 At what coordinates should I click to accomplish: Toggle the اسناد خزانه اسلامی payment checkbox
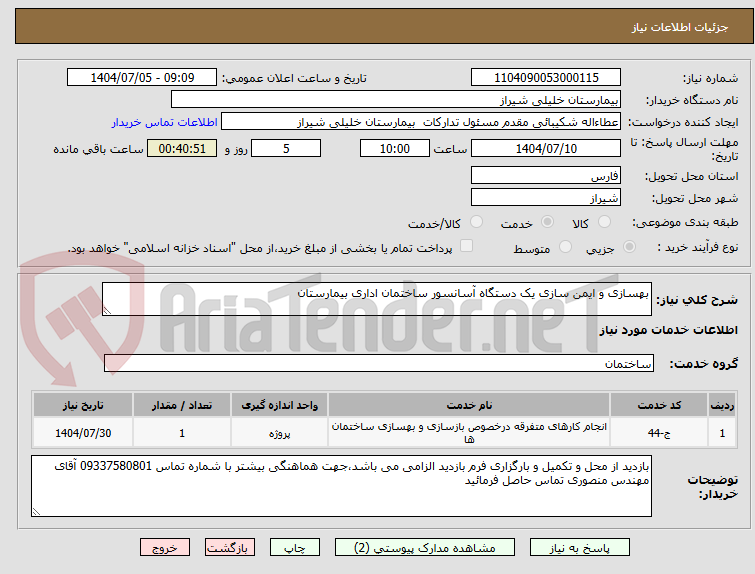pyautogui.click(x=466, y=246)
